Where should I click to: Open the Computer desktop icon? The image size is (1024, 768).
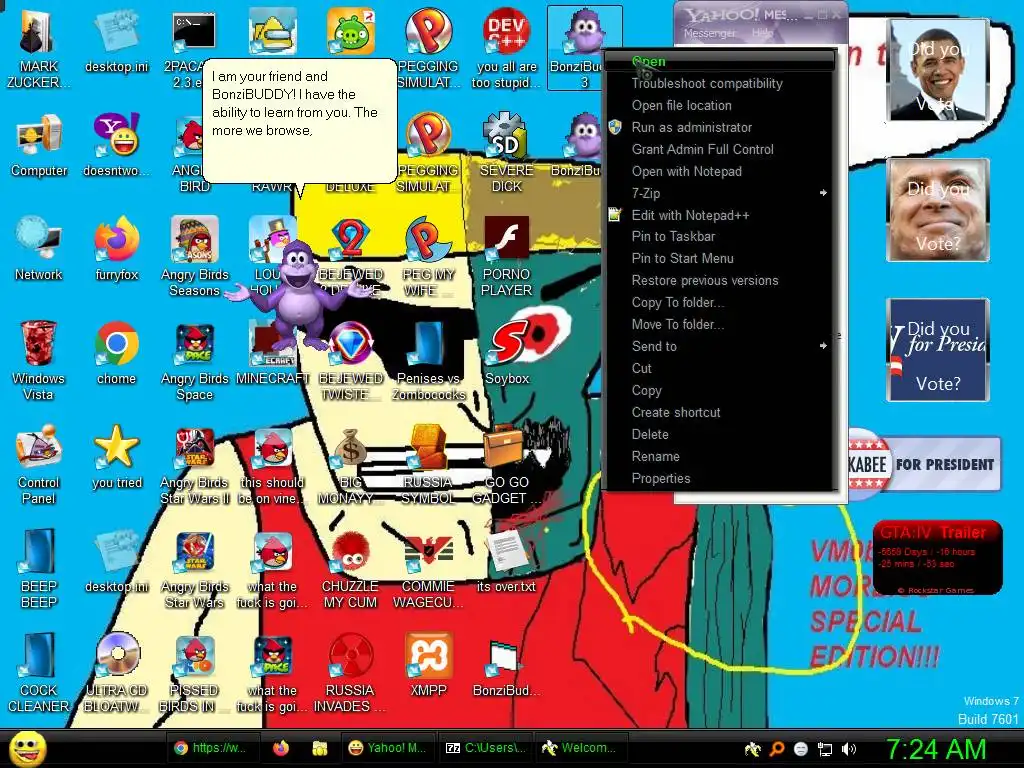[x=39, y=145]
